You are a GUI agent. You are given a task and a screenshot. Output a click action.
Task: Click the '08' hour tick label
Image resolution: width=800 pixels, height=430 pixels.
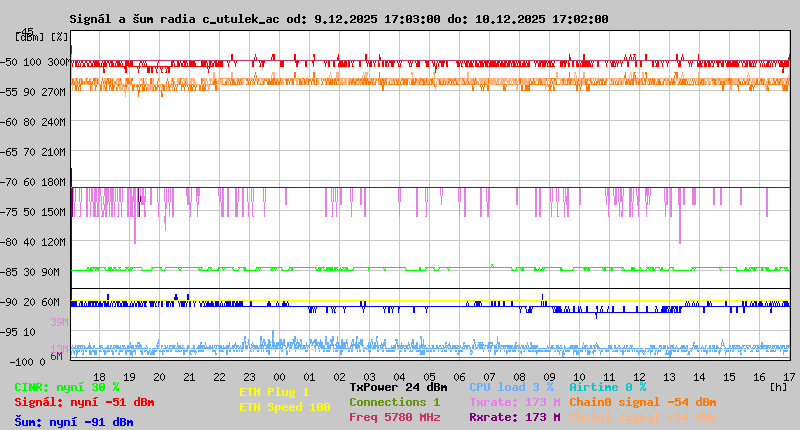[x=519, y=377]
